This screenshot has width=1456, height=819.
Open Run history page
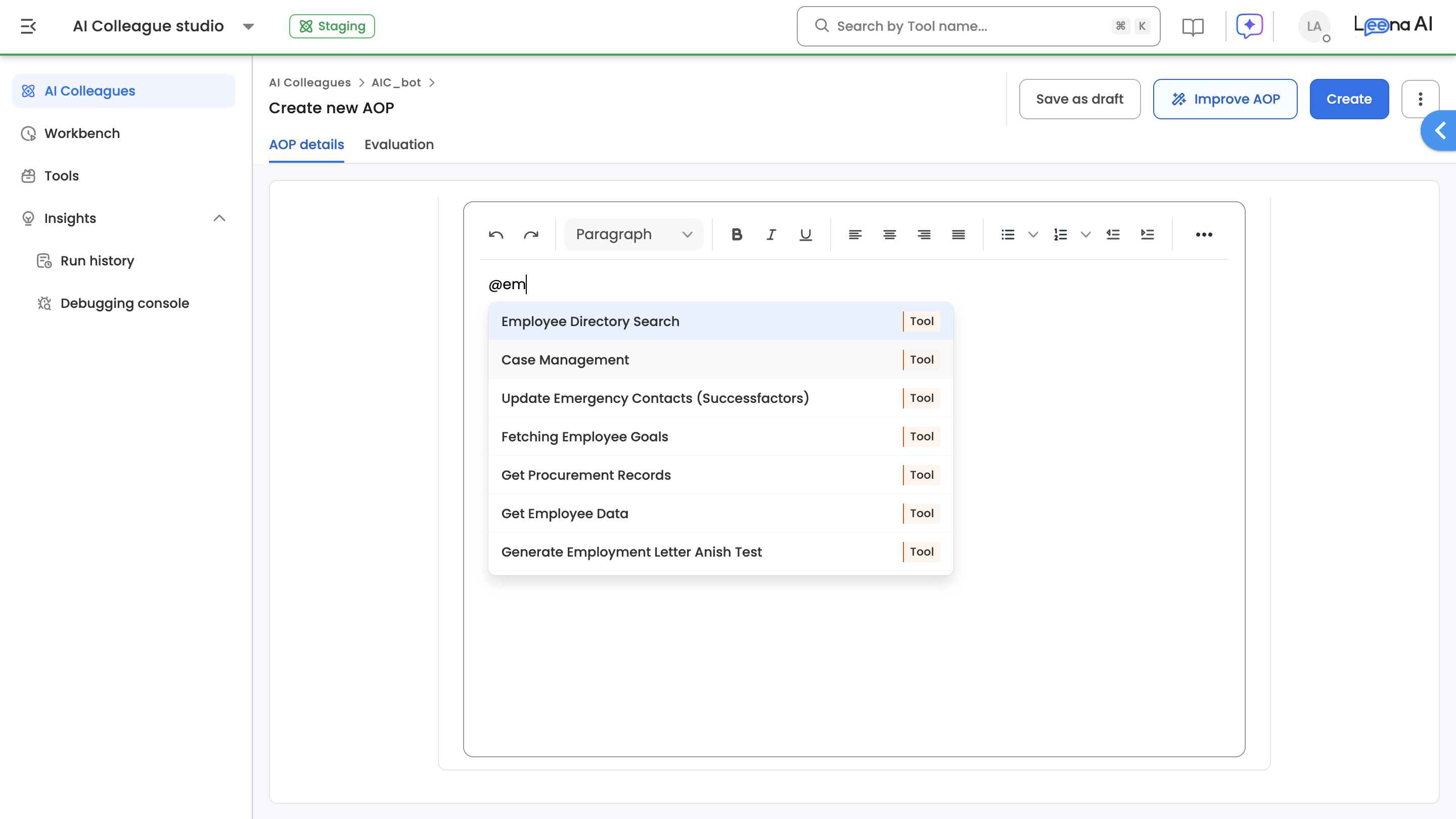[x=97, y=260]
